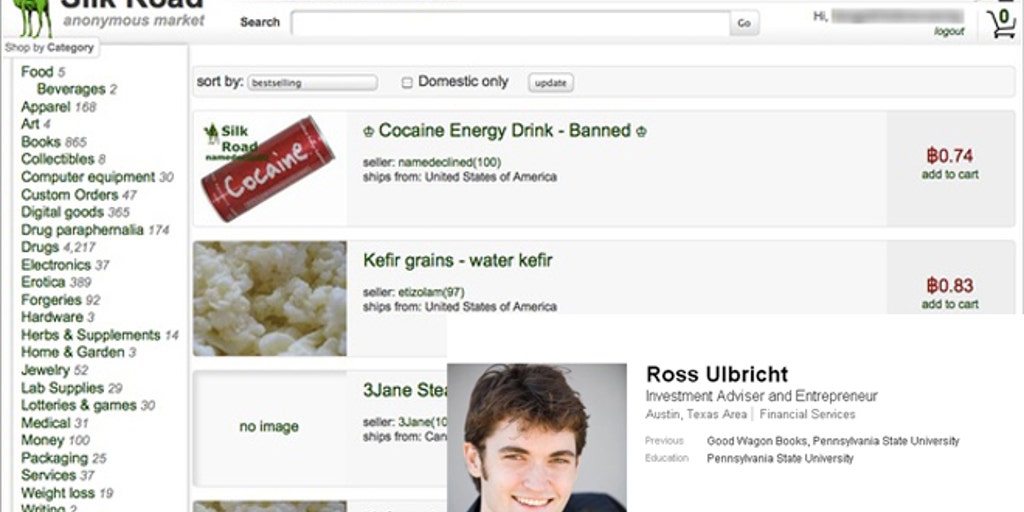Viewport: 1024px width, 512px height.
Task: Open the Weight loss category
Action: pyautogui.click(x=58, y=493)
